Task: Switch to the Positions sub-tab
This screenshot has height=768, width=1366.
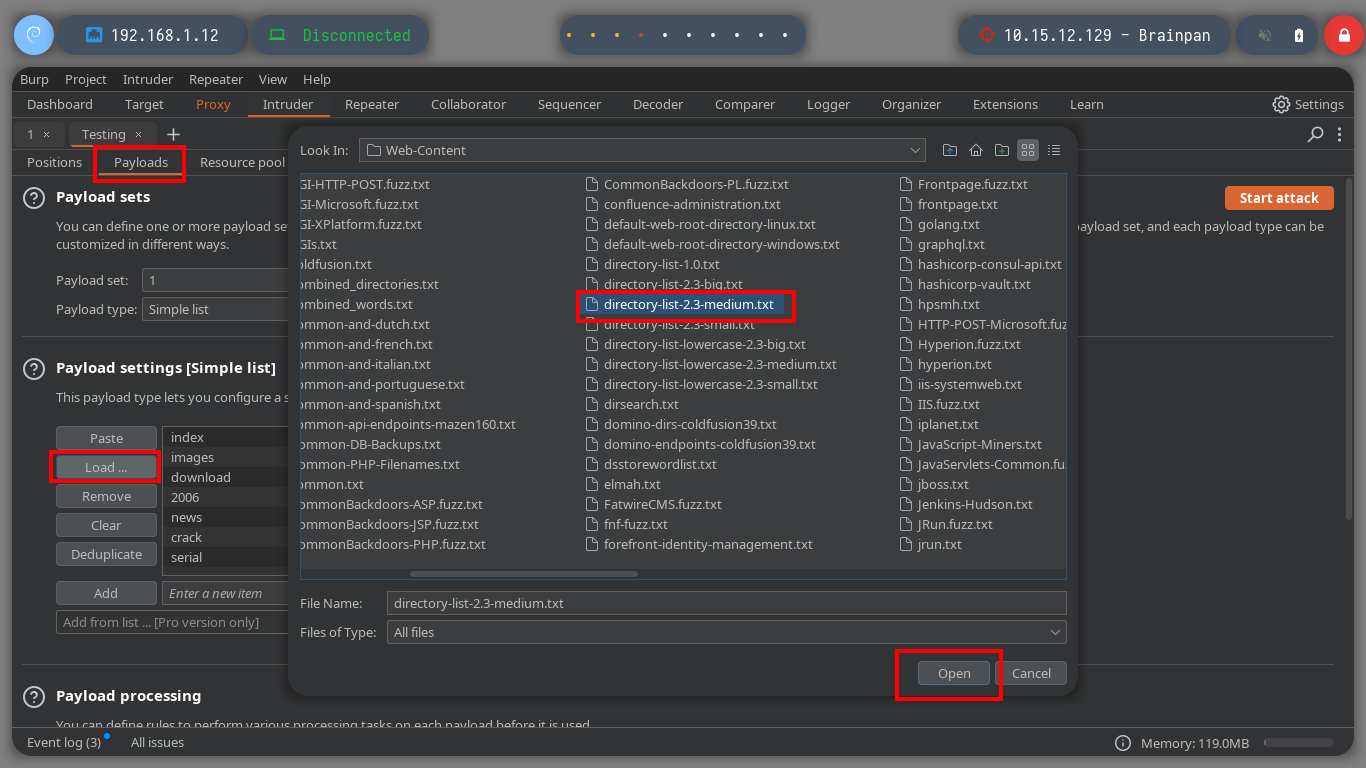Action: pyautogui.click(x=54, y=162)
